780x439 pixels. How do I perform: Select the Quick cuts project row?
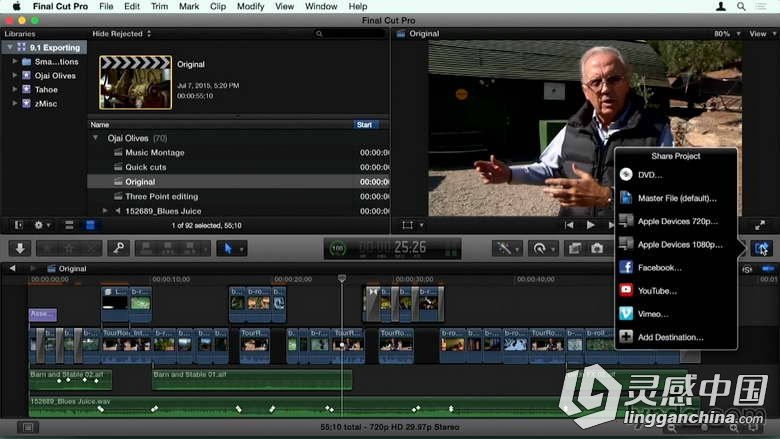coord(238,167)
